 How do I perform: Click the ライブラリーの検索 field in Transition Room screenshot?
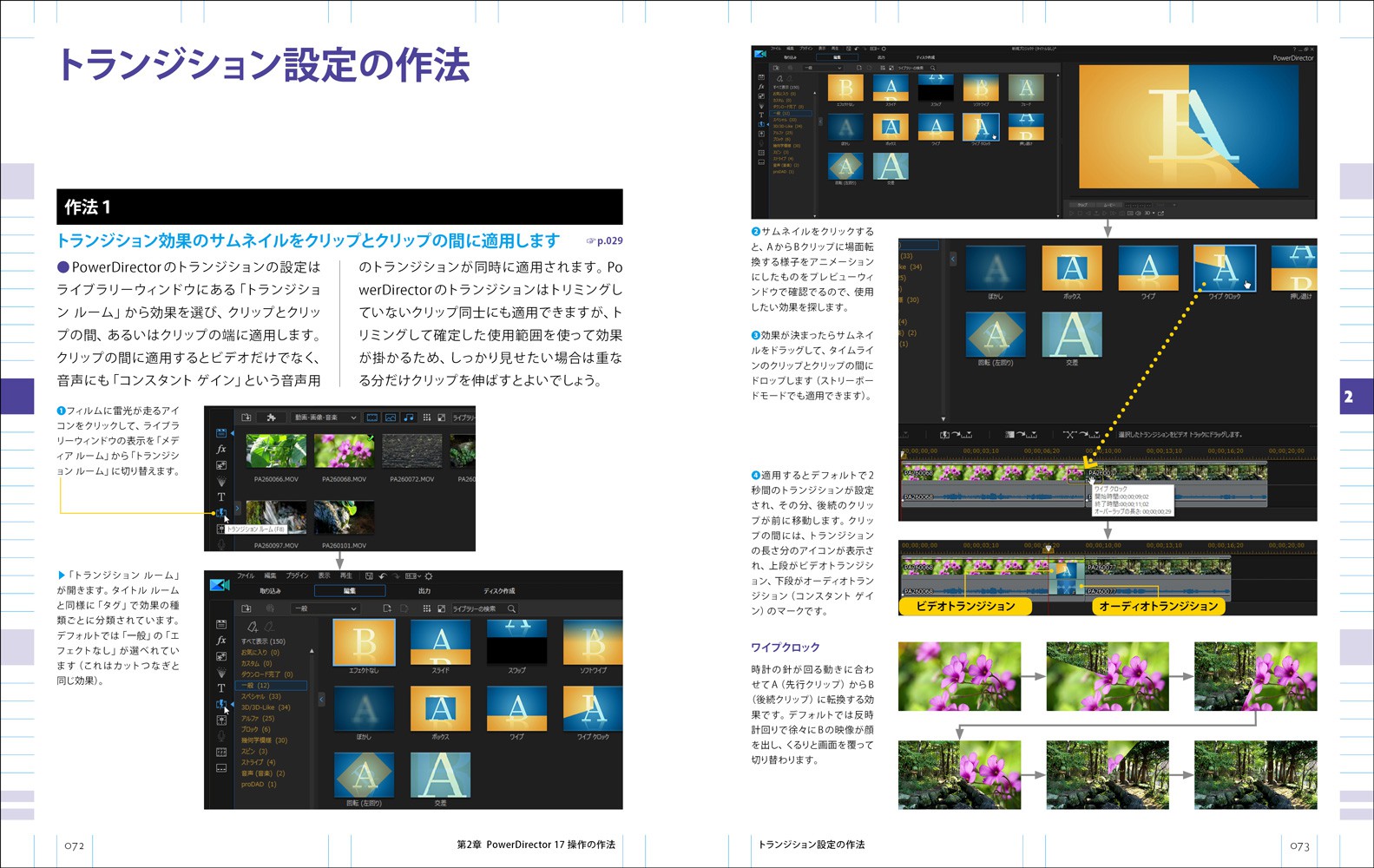pos(483,608)
